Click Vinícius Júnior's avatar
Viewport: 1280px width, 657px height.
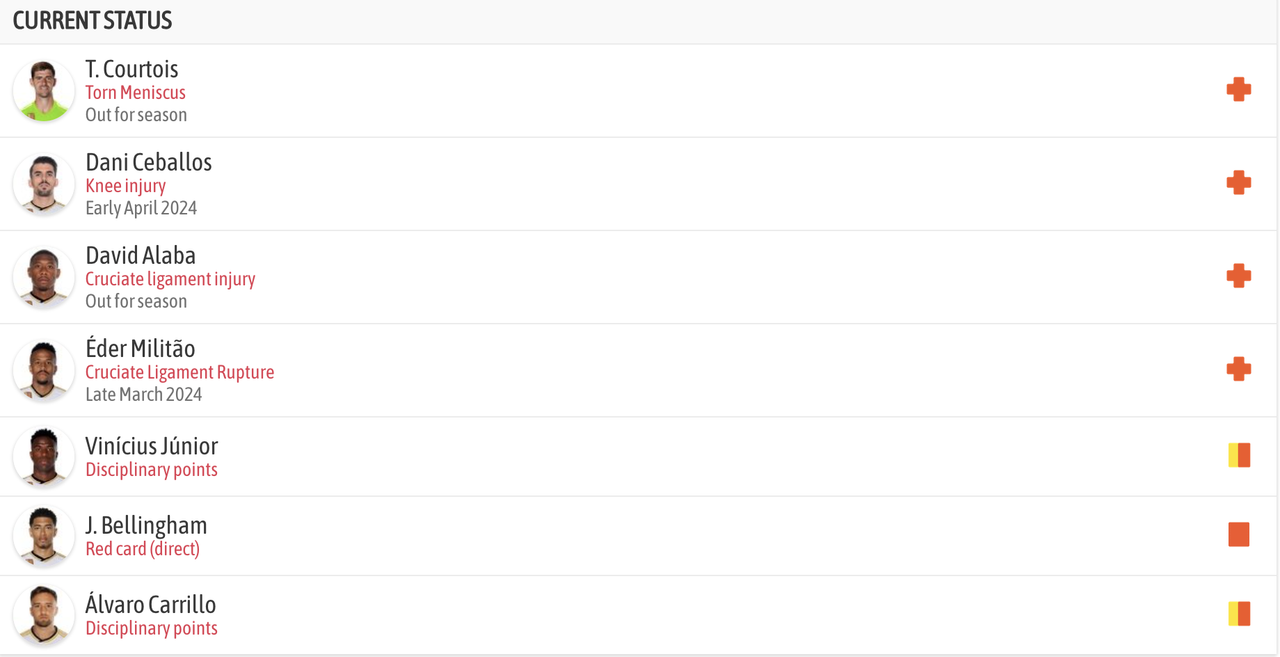[x=44, y=457]
